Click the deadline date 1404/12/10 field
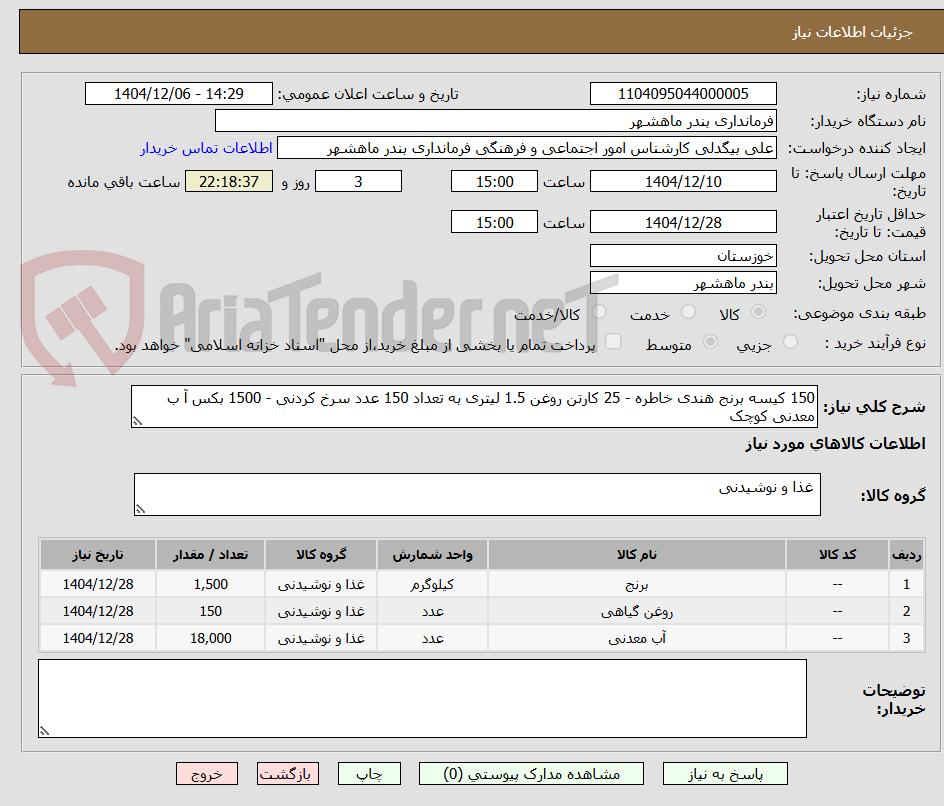 [x=683, y=181]
